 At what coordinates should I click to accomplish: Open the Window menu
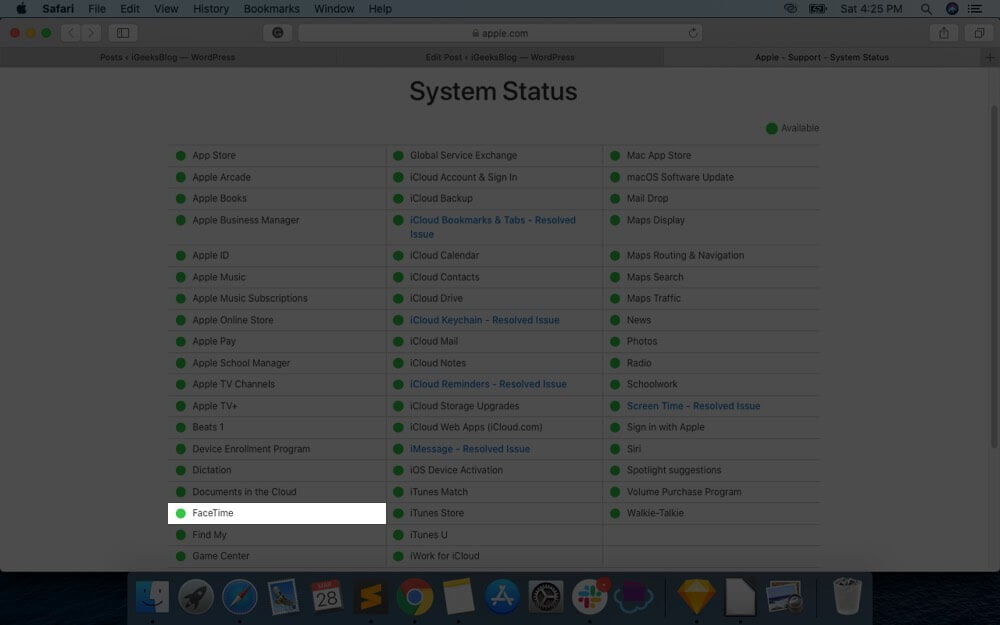click(x=334, y=9)
